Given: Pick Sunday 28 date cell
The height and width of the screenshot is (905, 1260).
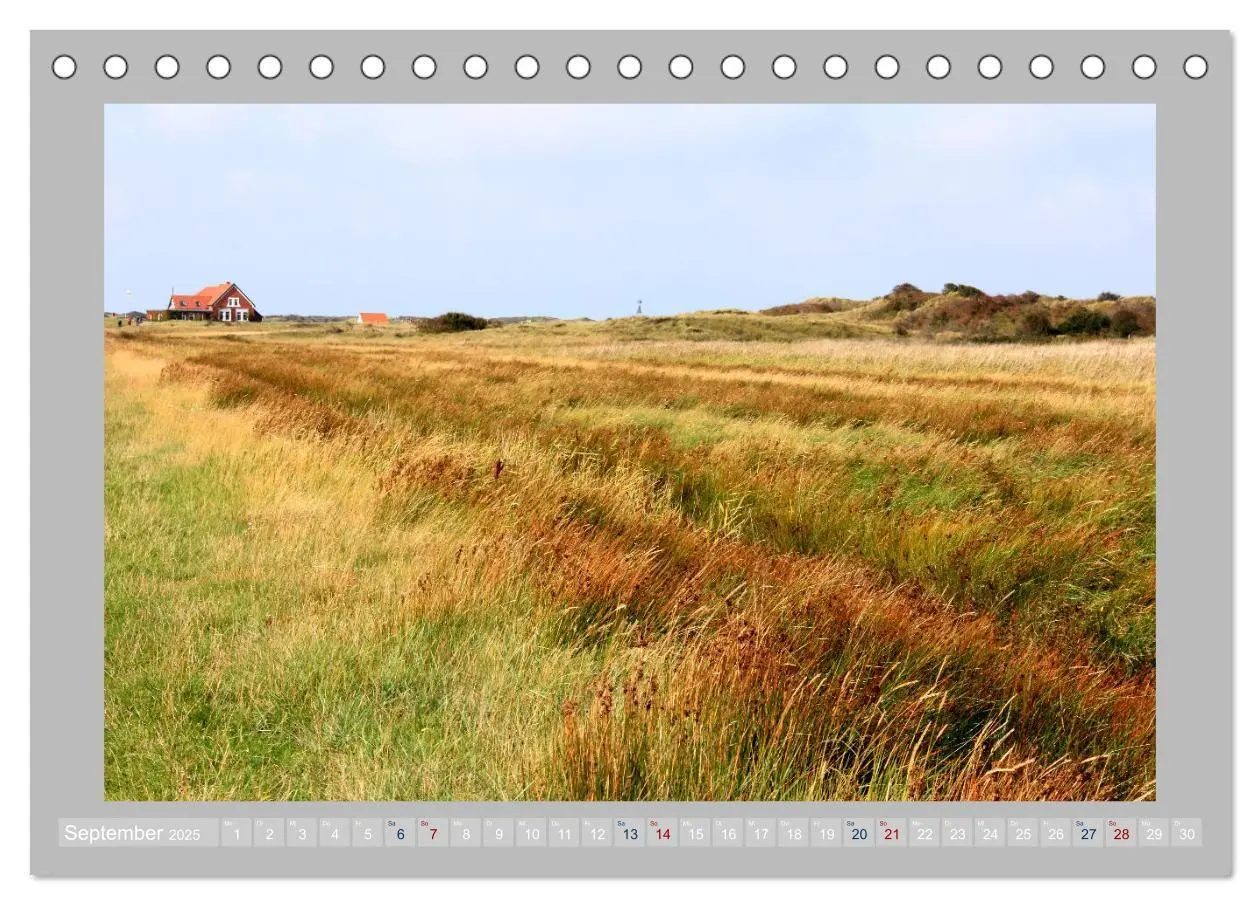Looking at the screenshot, I should point(1121,833).
